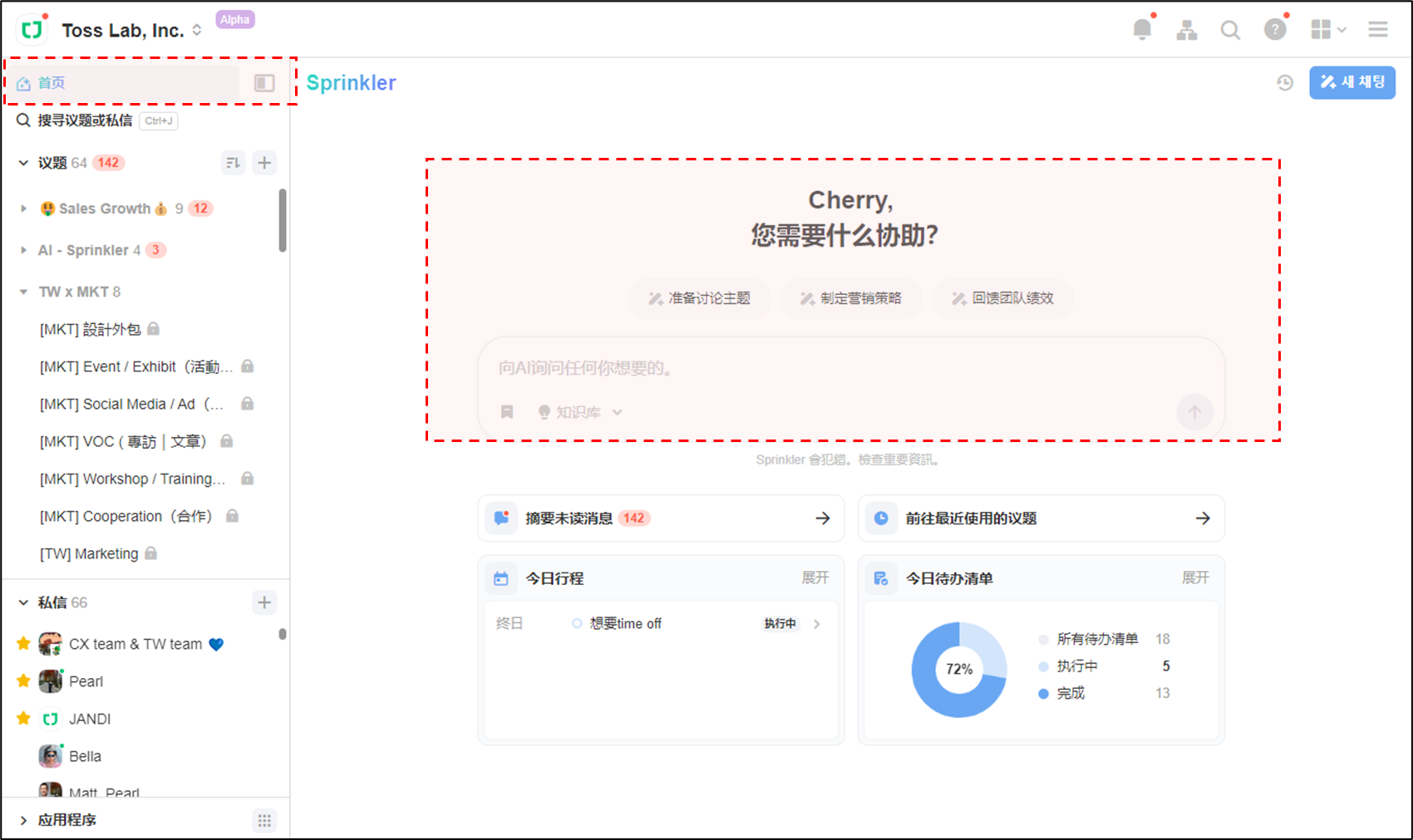Select 执行中 legend entry
The image size is (1413, 840).
click(1104, 666)
